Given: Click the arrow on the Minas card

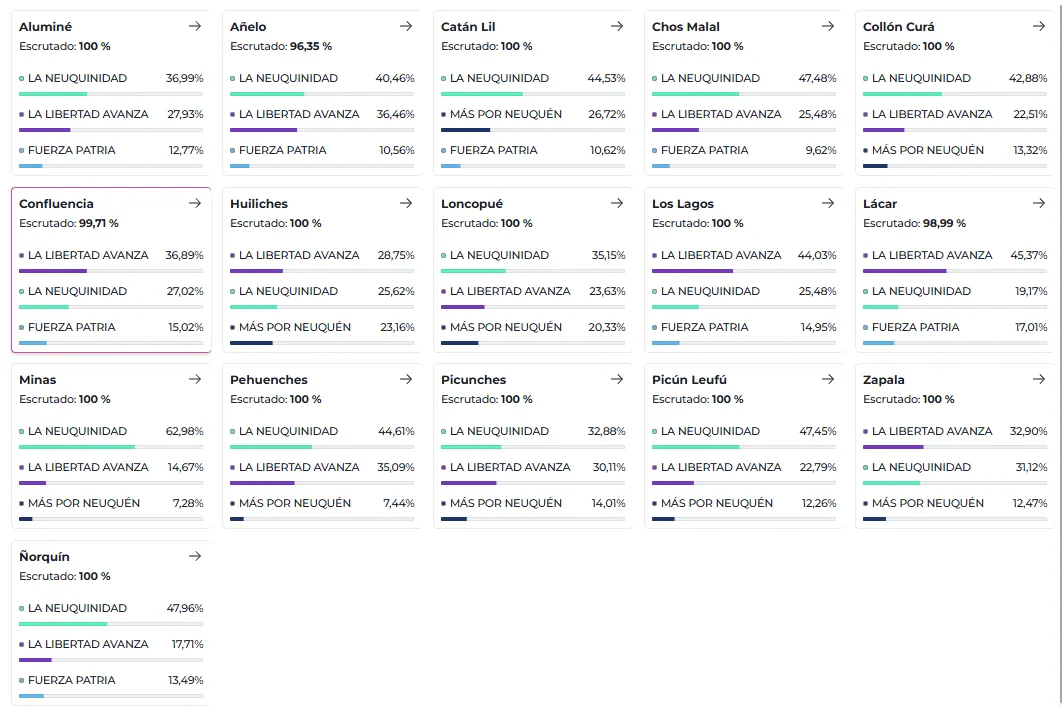Looking at the screenshot, I should [x=195, y=380].
